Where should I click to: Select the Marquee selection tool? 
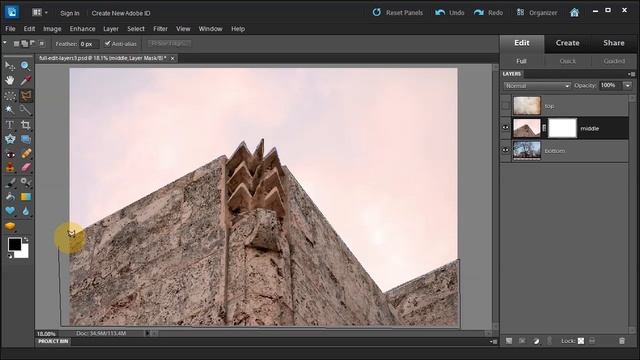point(10,96)
